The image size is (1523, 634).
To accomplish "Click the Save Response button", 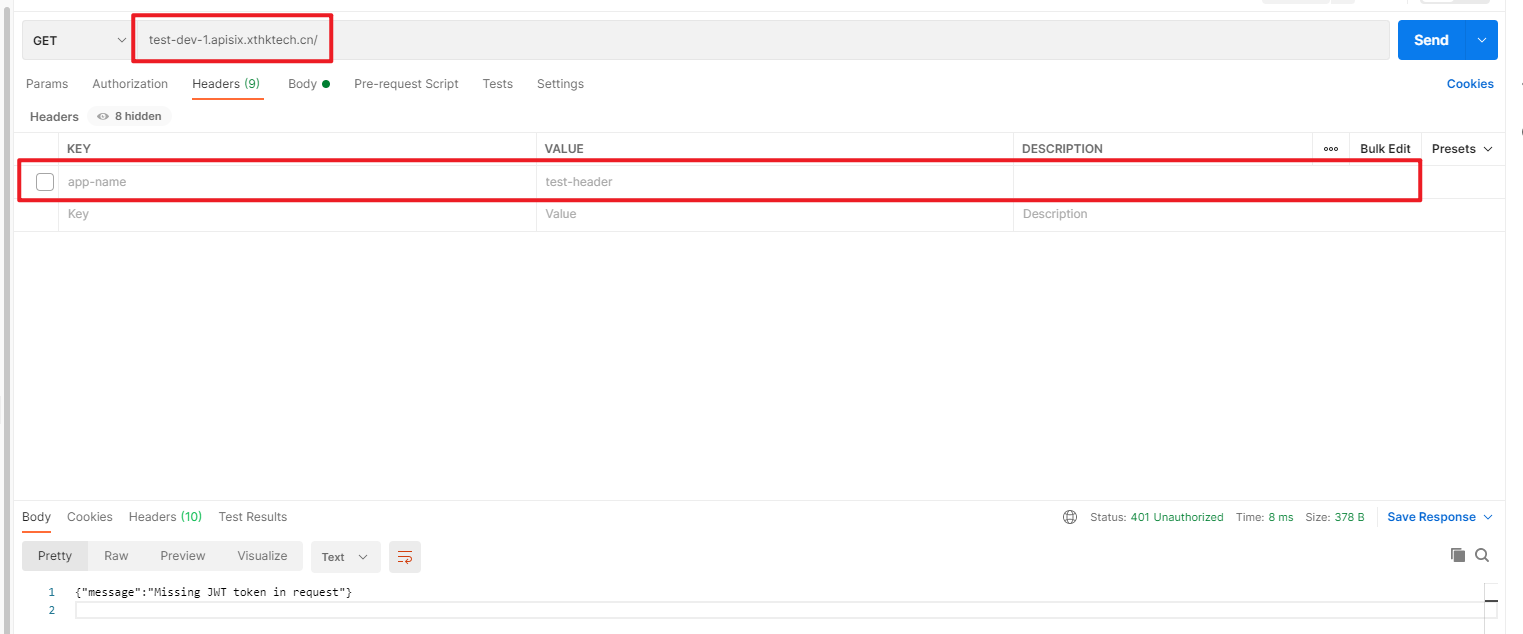I will [x=1431, y=517].
